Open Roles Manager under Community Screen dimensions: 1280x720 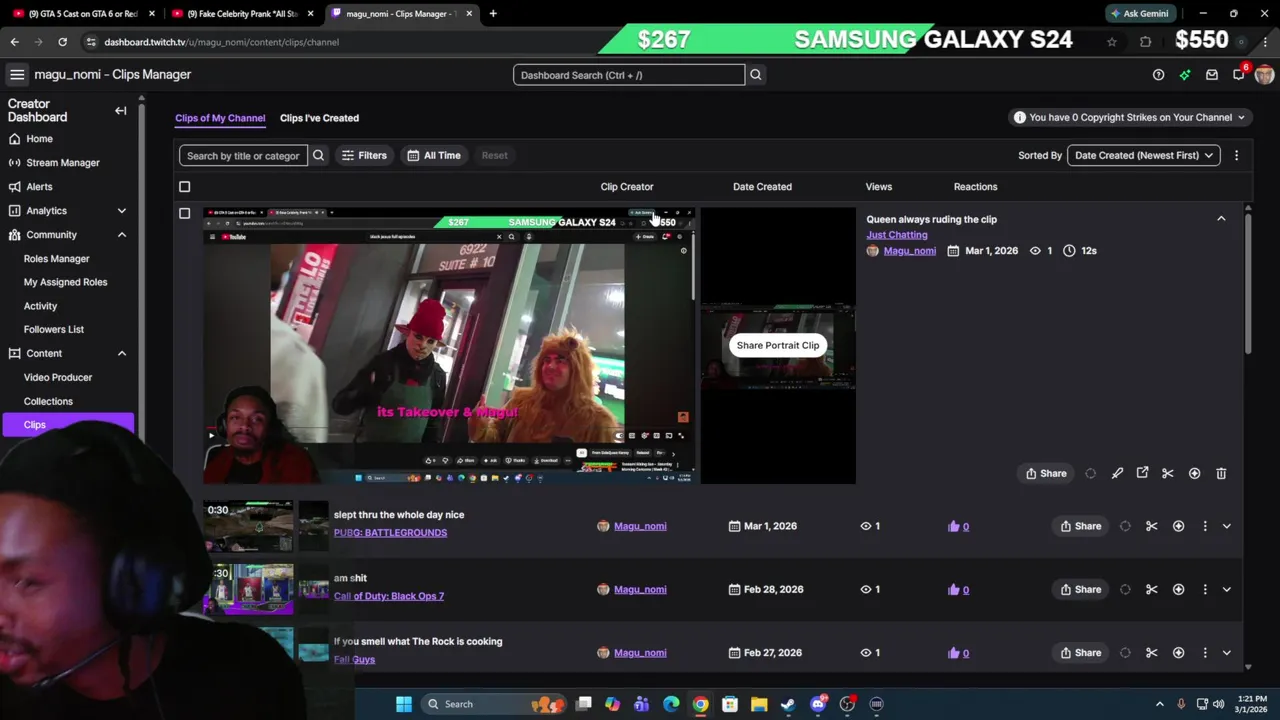(x=56, y=259)
